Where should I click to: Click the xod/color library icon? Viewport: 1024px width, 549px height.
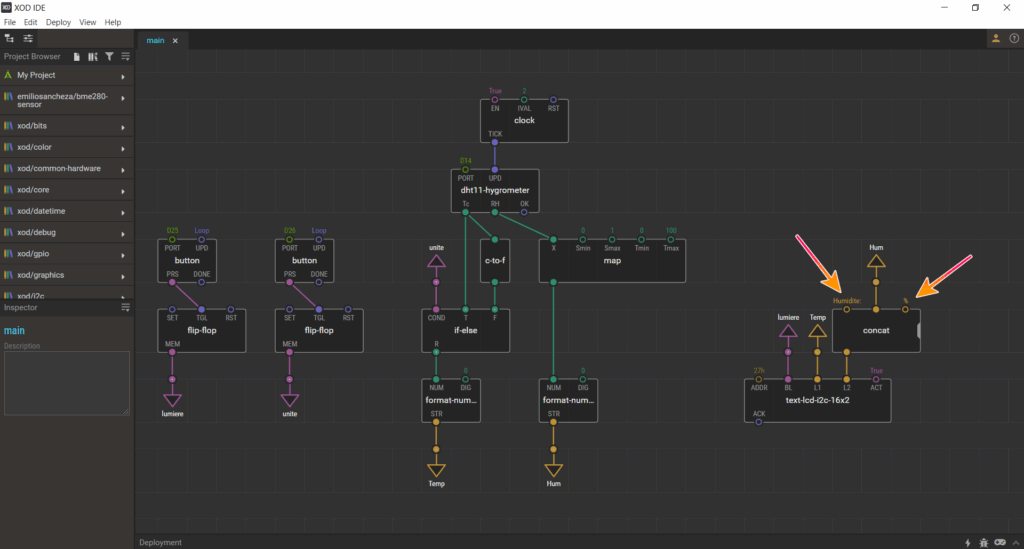8,147
